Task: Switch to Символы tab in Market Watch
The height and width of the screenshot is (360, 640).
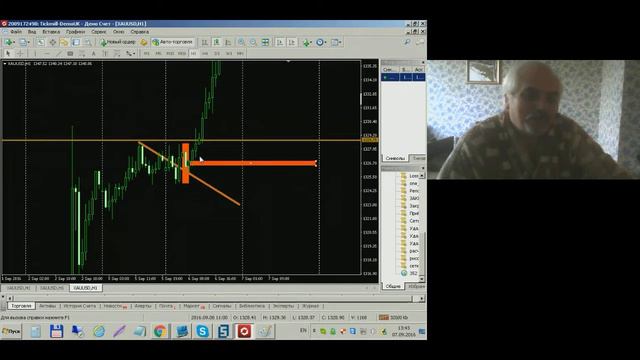Action: (395, 158)
